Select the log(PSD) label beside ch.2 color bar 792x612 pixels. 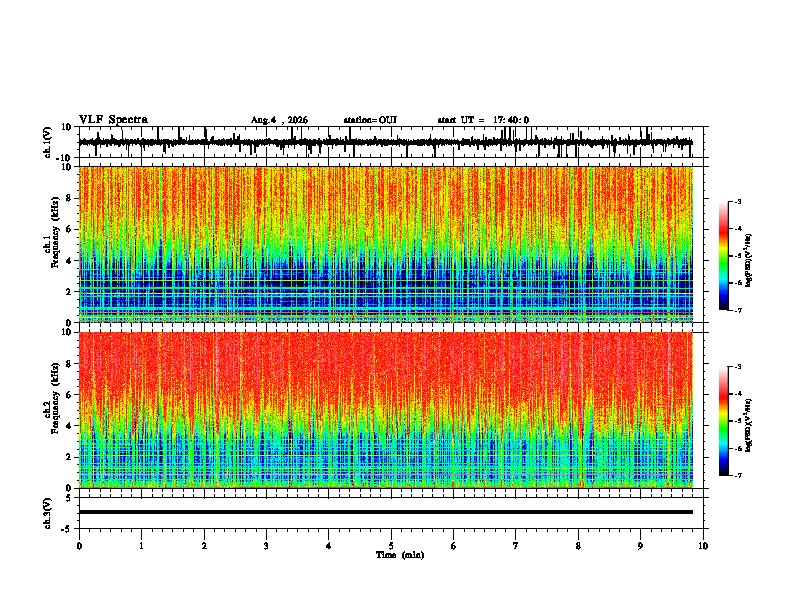[749, 425]
